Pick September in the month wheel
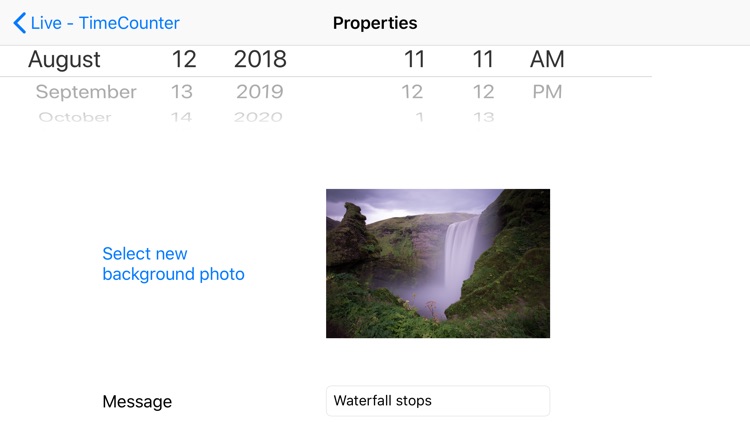This screenshot has height=422, width=750. (x=86, y=92)
